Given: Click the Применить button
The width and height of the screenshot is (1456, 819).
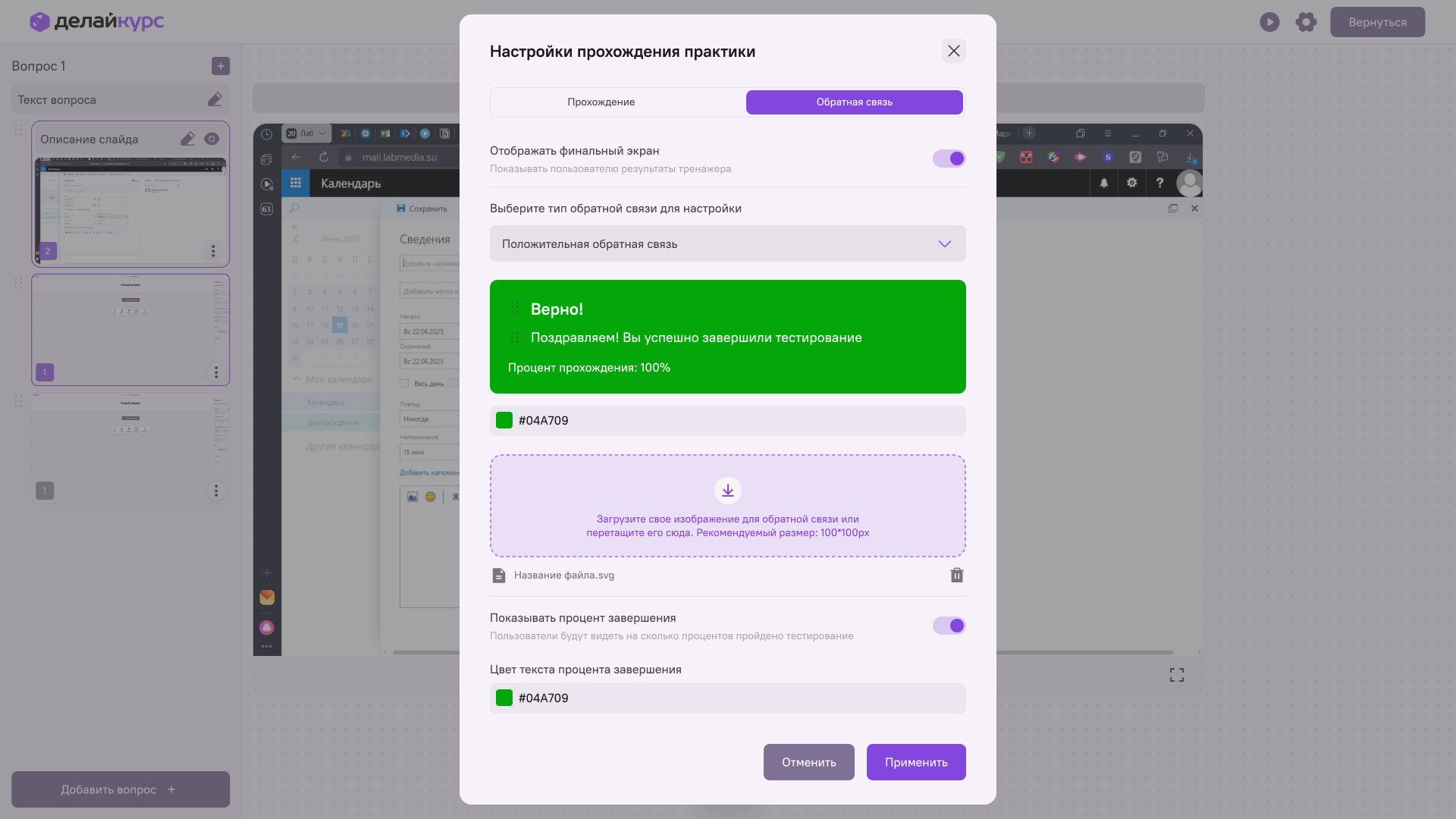Looking at the screenshot, I should click(915, 762).
